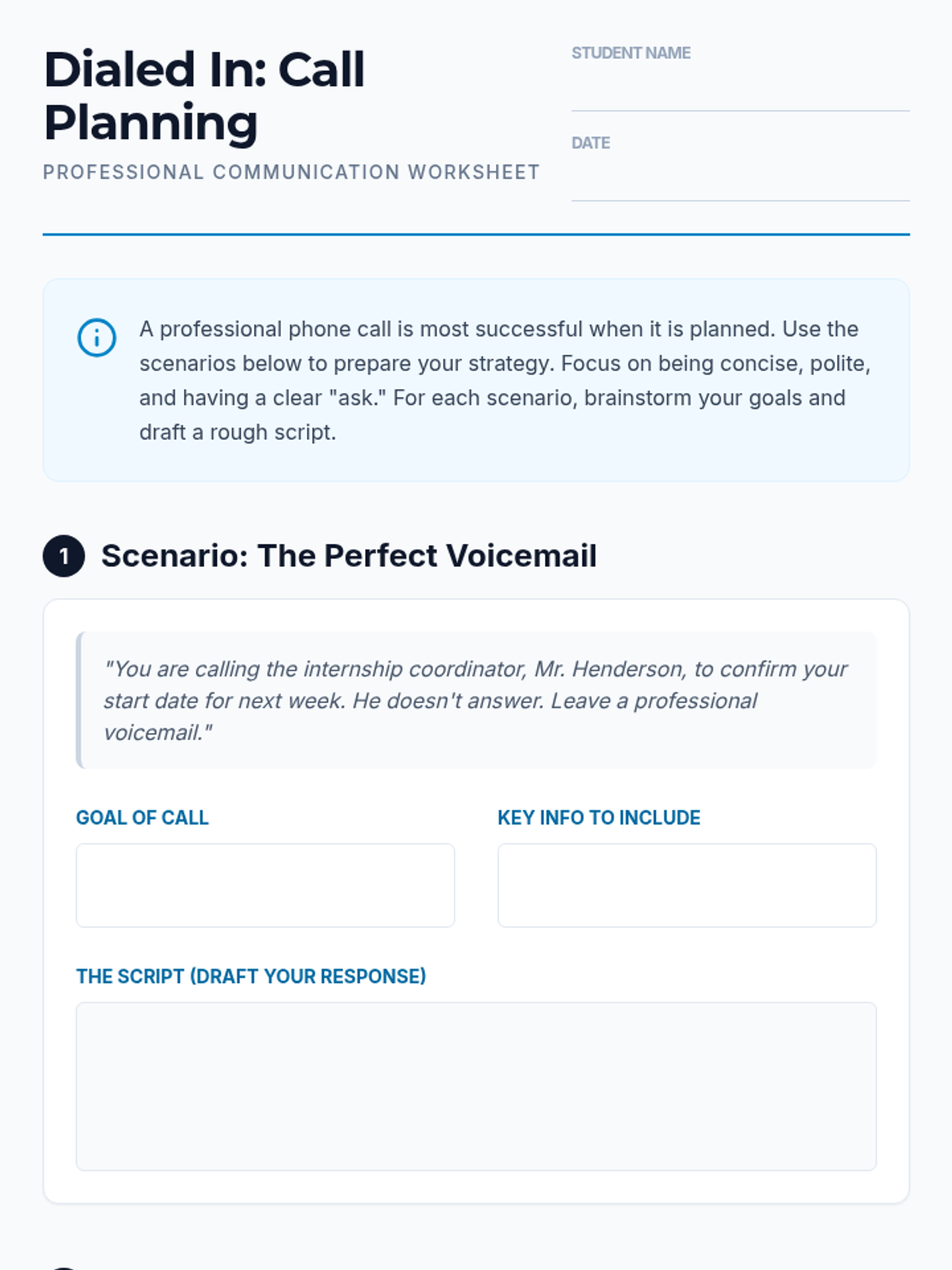Click the Goal of Call box
Screen dimensions: 952x1270
pos(265,885)
